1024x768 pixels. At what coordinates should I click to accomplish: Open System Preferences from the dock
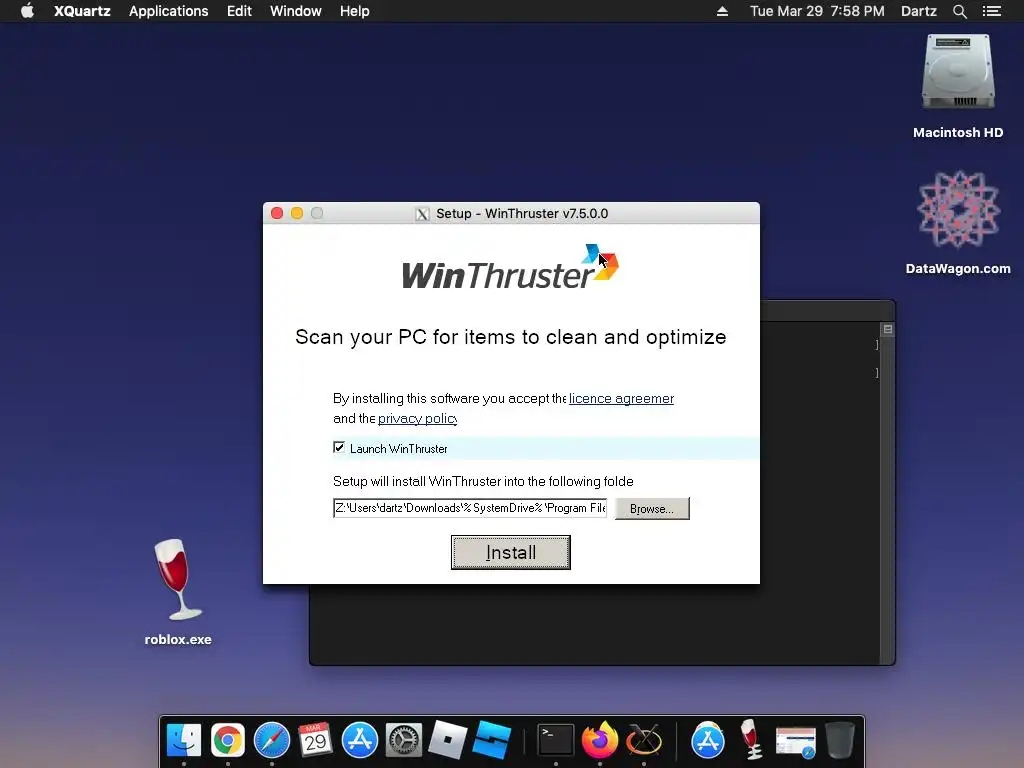click(x=404, y=740)
